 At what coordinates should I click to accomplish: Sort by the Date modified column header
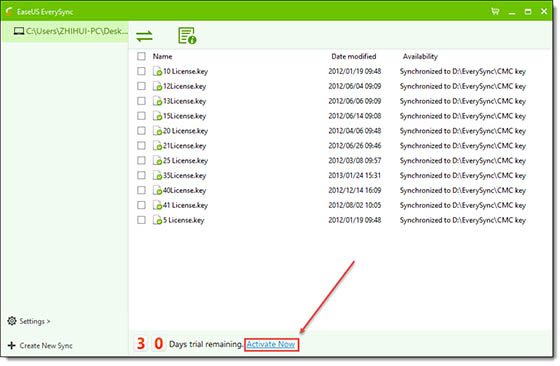[x=354, y=56]
